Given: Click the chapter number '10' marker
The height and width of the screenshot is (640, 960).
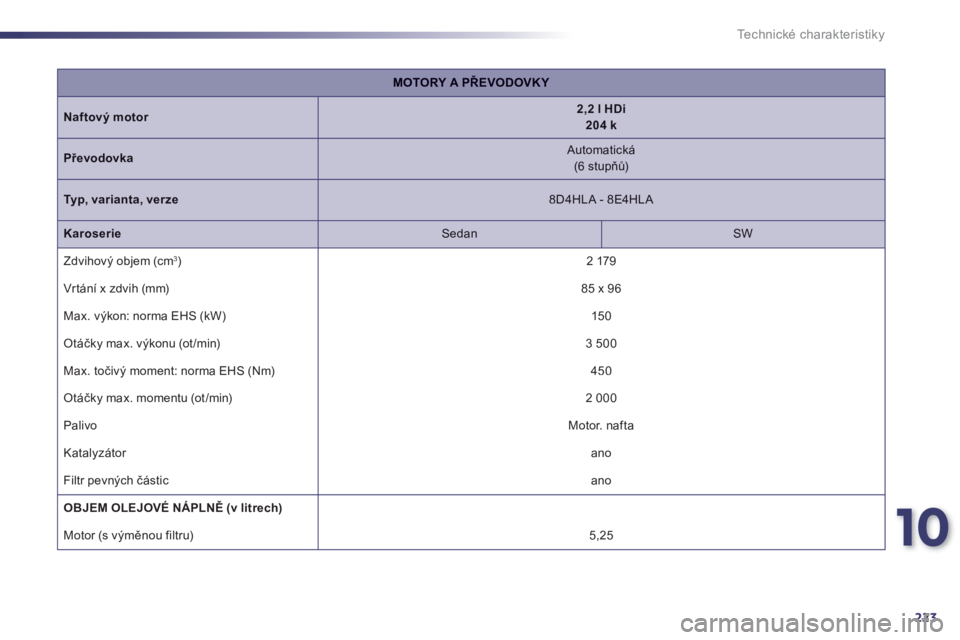Looking at the screenshot, I should [922, 527].
